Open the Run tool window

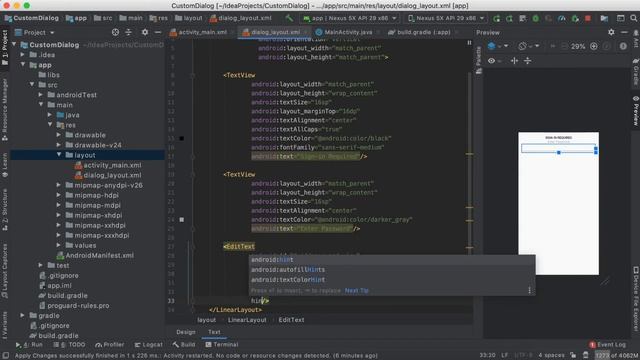[29, 345]
